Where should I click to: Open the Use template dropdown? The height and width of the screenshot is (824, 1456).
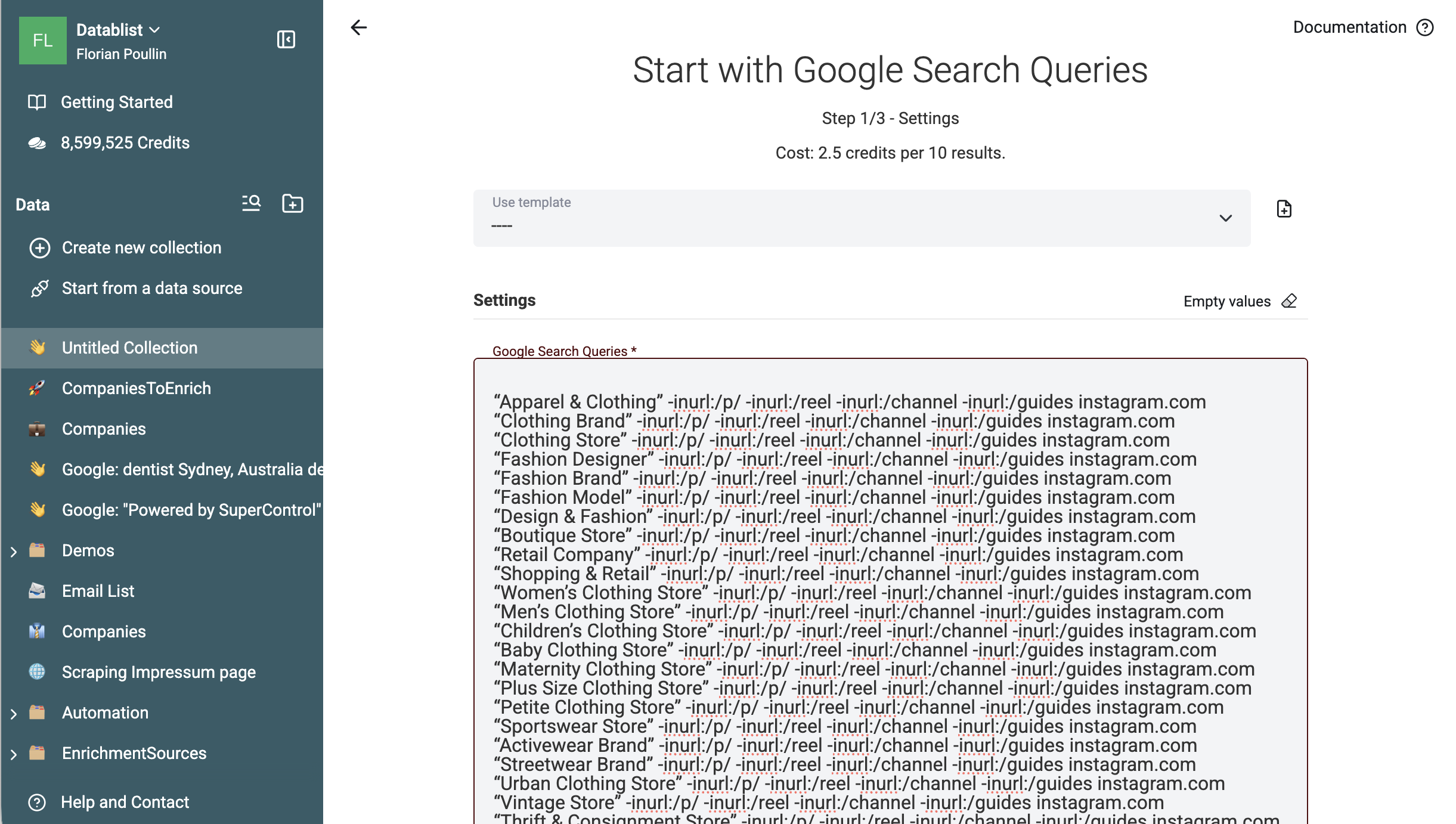(x=862, y=218)
